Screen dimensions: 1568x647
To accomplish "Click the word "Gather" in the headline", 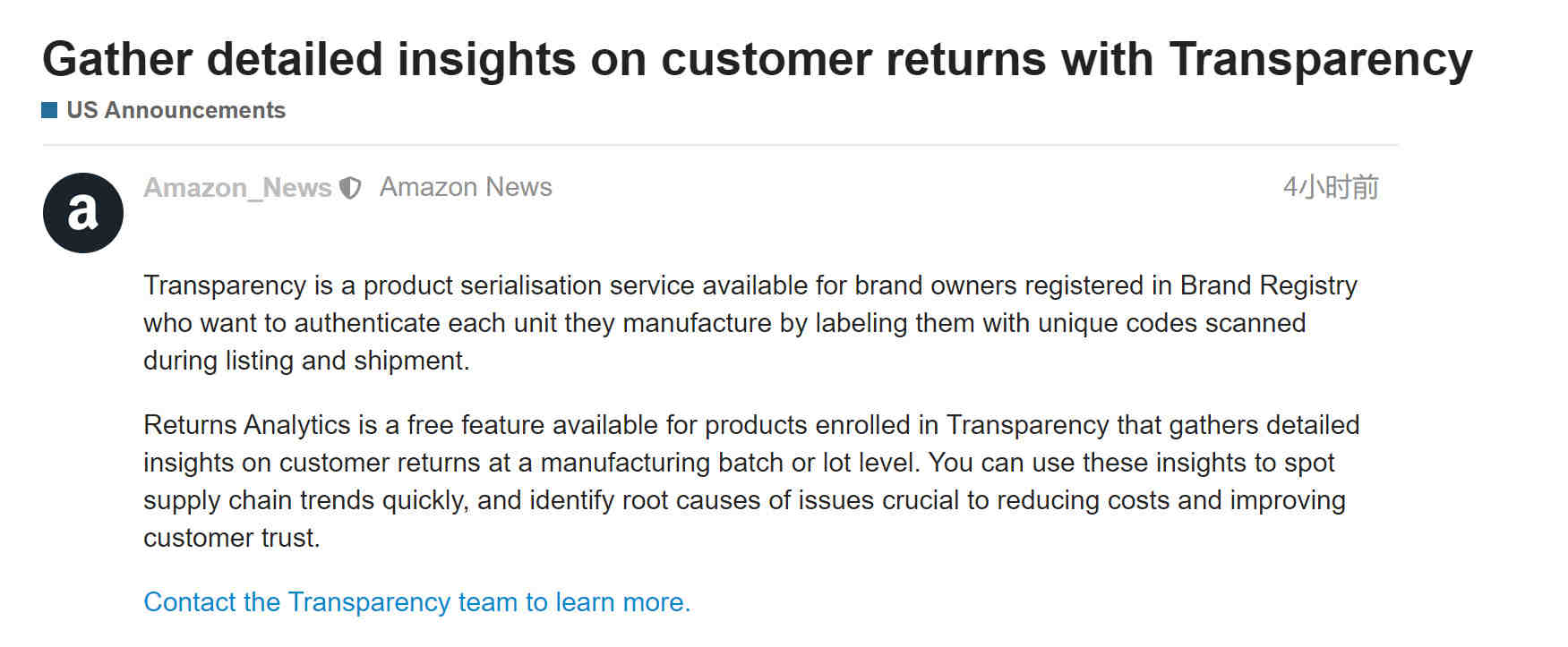I will [x=117, y=60].
